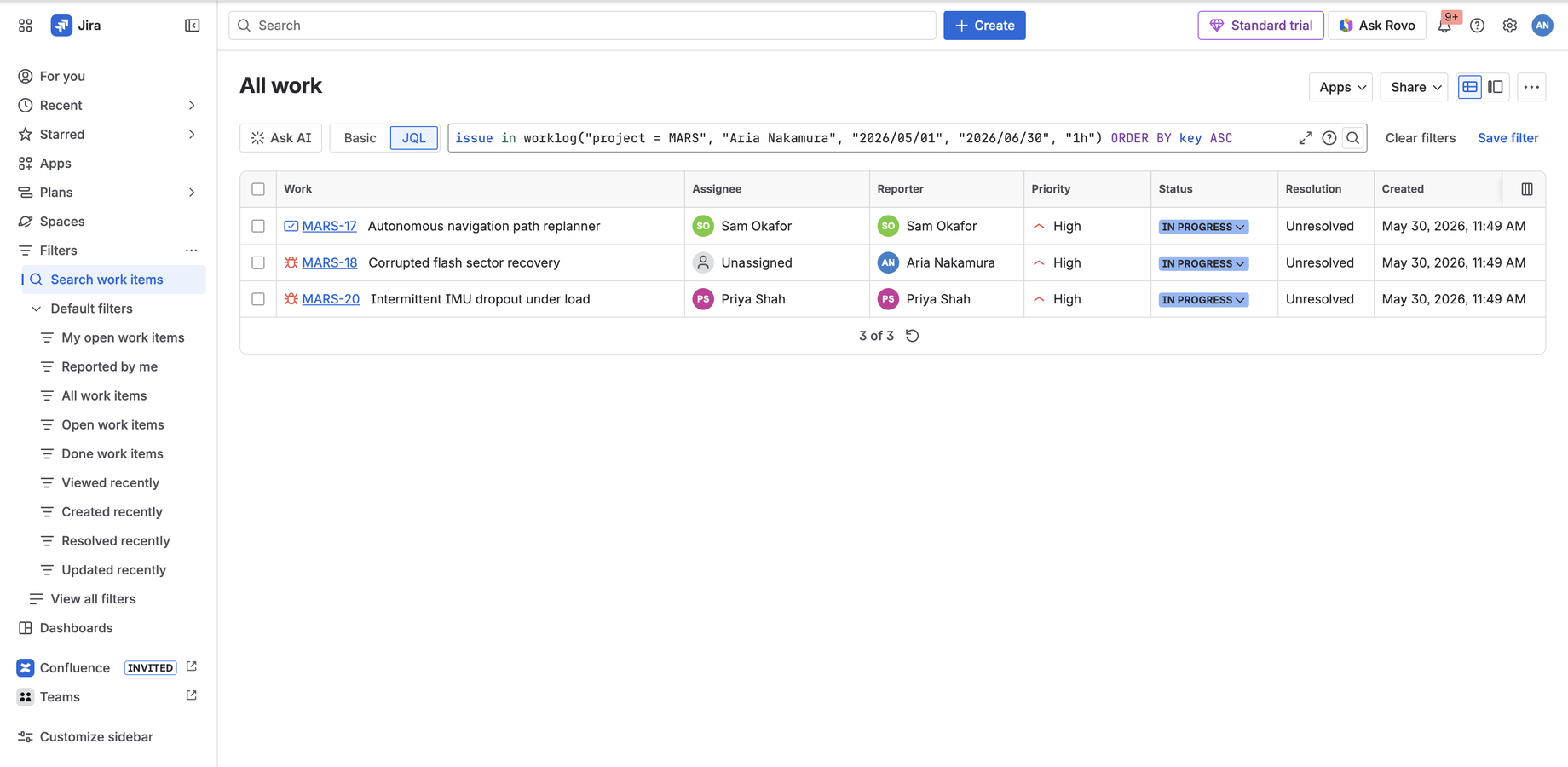Open the notifications bell
The width and height of the screenshot is (1568, 767).
[x=1444, y=26]
